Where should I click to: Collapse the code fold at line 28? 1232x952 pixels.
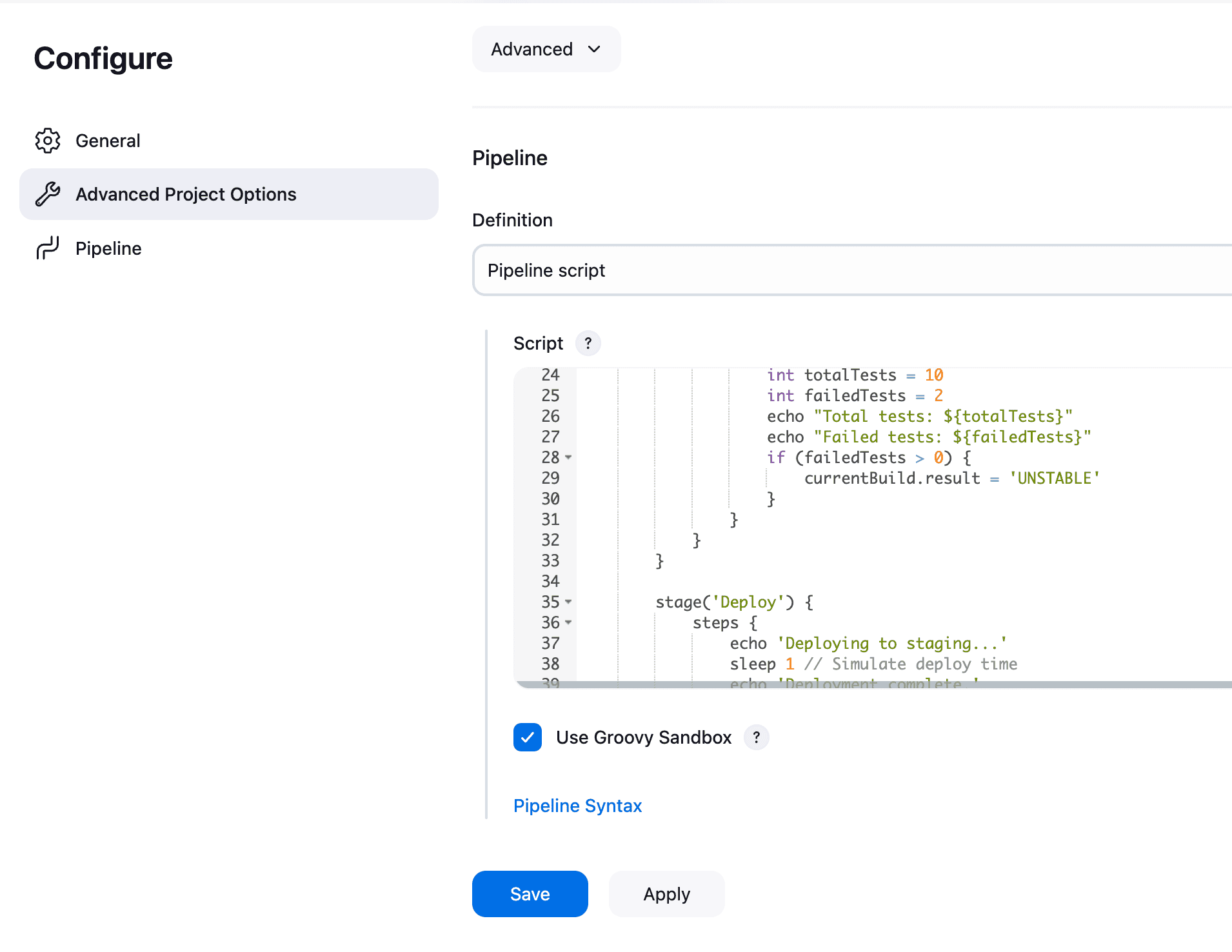pyautogui.click(x=568, y=458)
